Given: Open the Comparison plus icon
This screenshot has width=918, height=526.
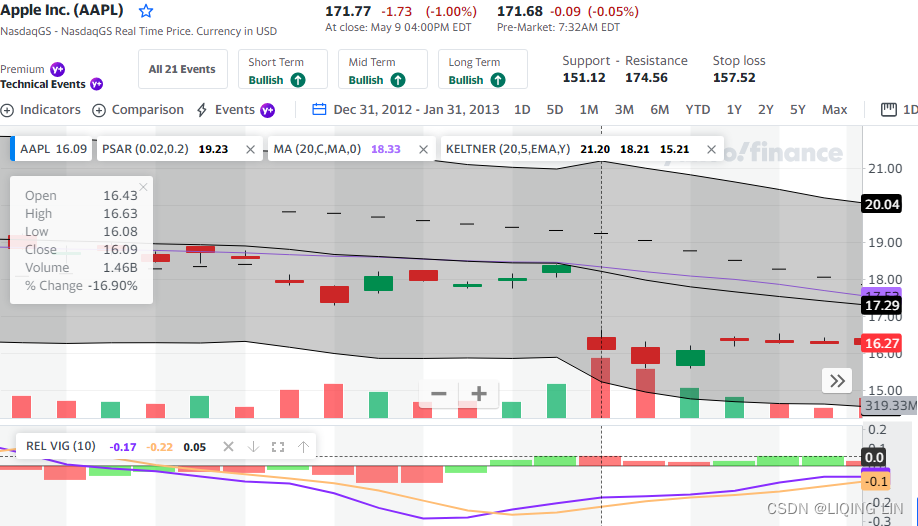Looking at the screenshot, I should (99, 110).
